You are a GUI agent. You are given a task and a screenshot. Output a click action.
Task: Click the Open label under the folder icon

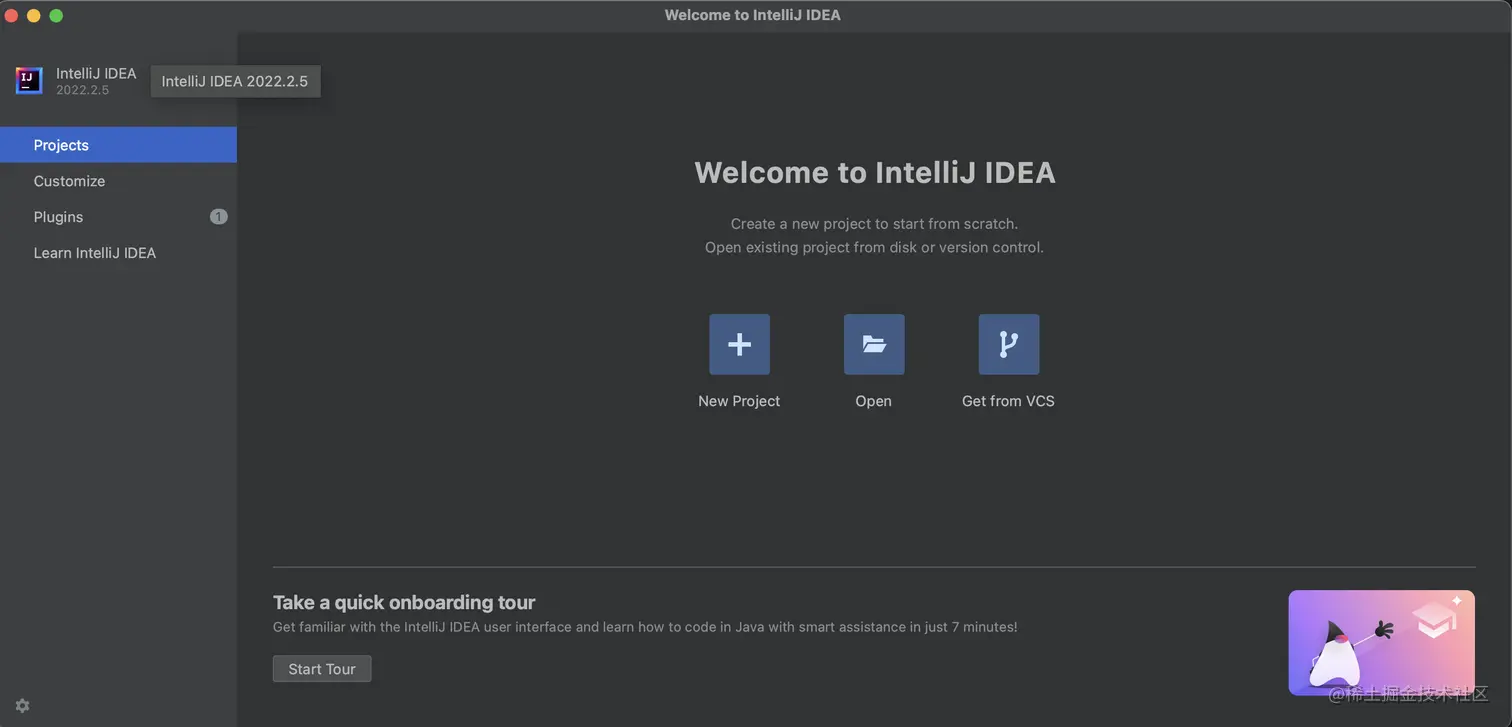873,401
